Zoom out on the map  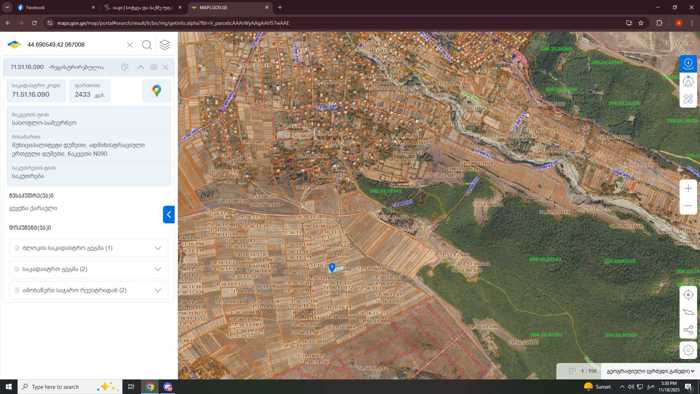[x=688, y=206]
